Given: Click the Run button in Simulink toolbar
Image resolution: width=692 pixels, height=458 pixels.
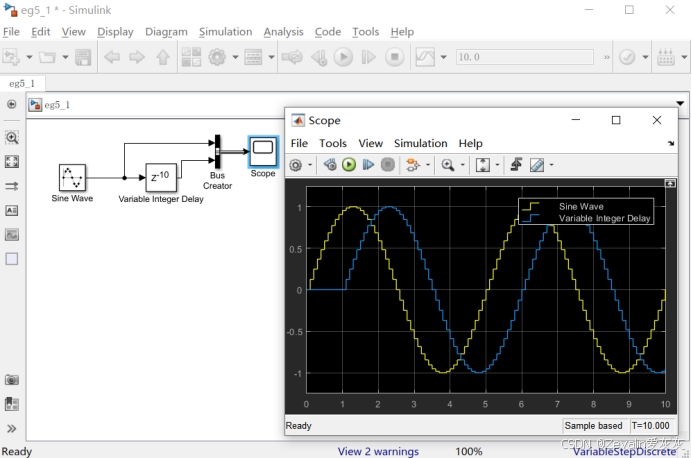Looking at the screenshot, I should (343, 57).
